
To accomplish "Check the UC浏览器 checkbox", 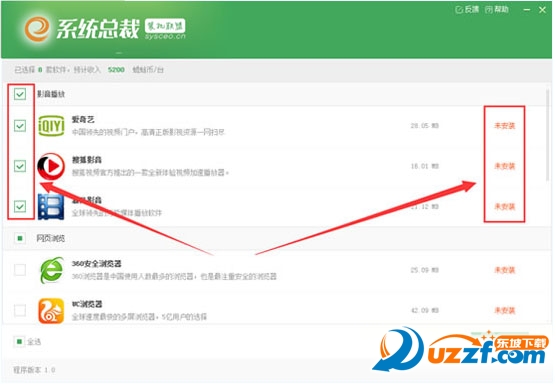I will pos(20,310).
